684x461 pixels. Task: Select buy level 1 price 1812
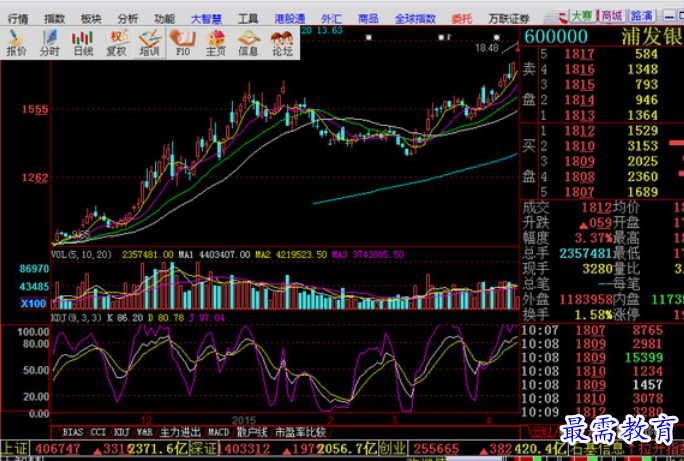579,131
